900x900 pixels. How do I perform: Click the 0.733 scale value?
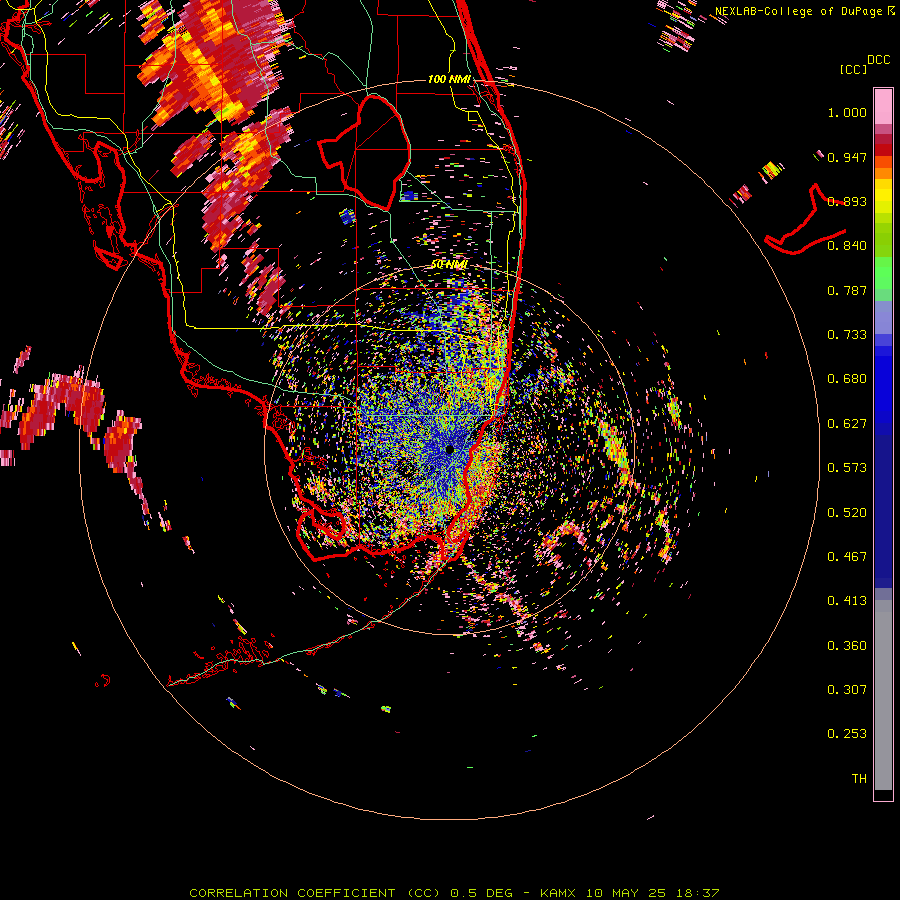click(847, 335)
